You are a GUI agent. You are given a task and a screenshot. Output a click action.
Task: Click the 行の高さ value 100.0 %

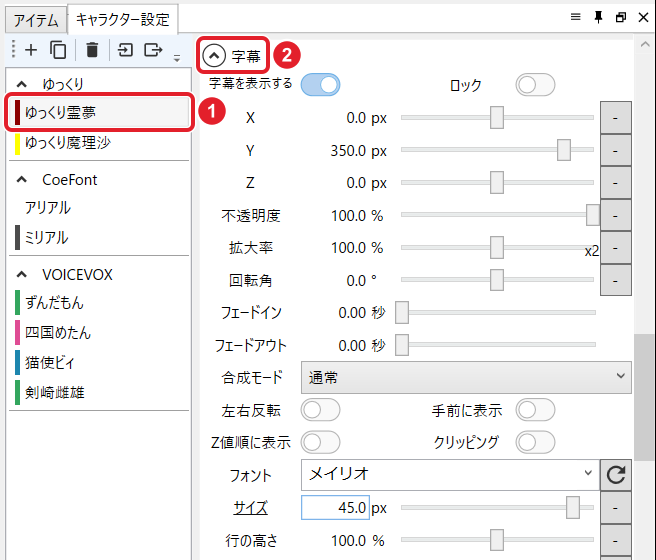point(358,540)
